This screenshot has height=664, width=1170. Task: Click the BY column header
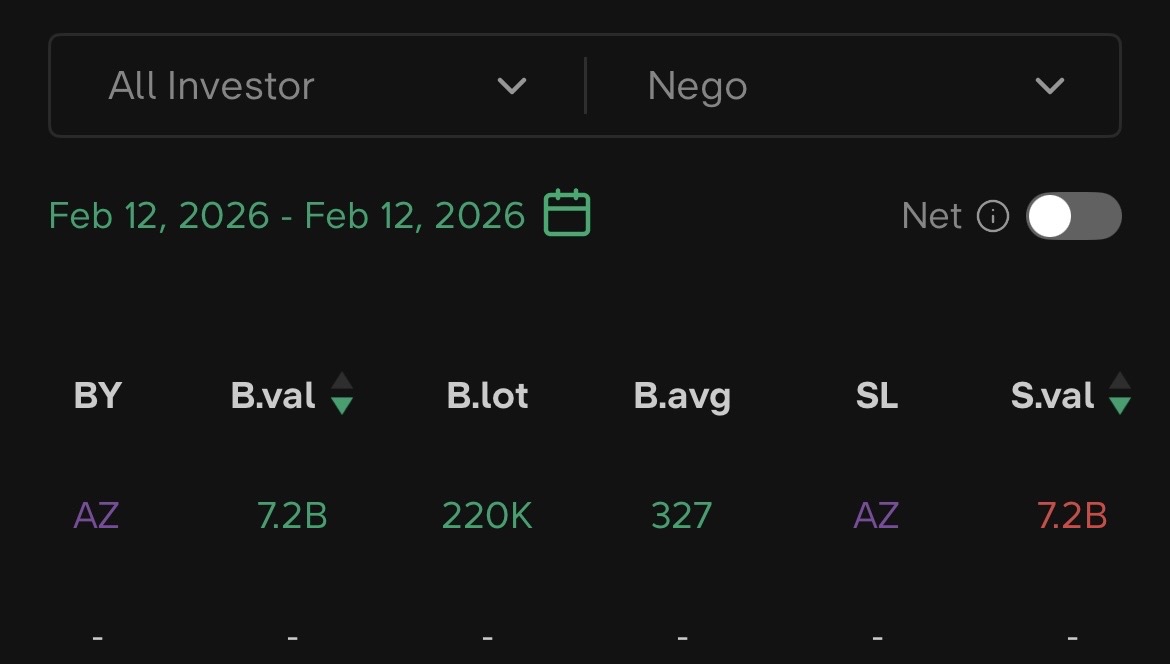(x=97, y=396)
